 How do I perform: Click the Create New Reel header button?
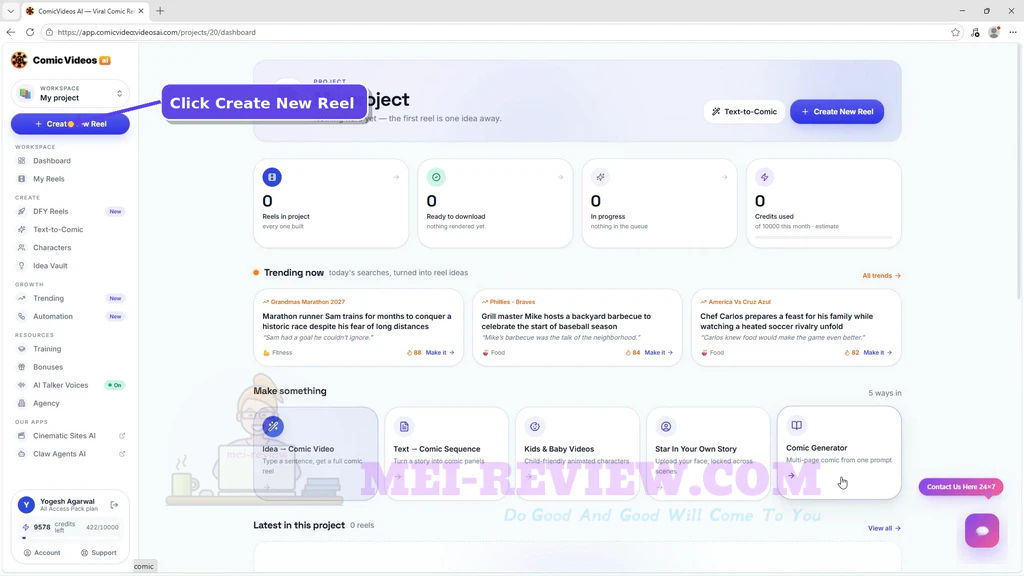click(x=837, y=112)
